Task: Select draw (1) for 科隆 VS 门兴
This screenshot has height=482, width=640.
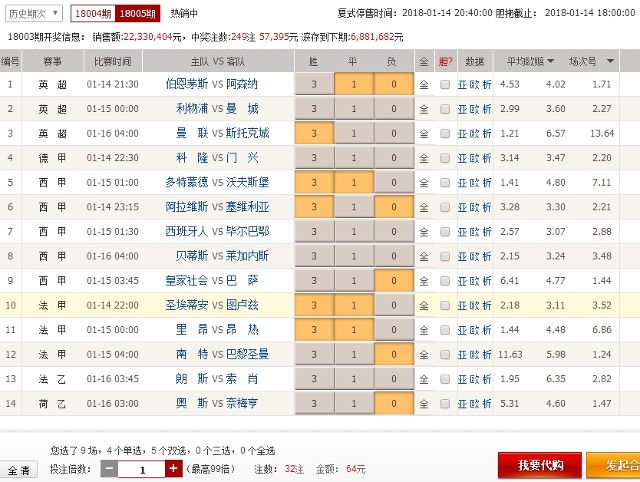Action: point(354,158)
